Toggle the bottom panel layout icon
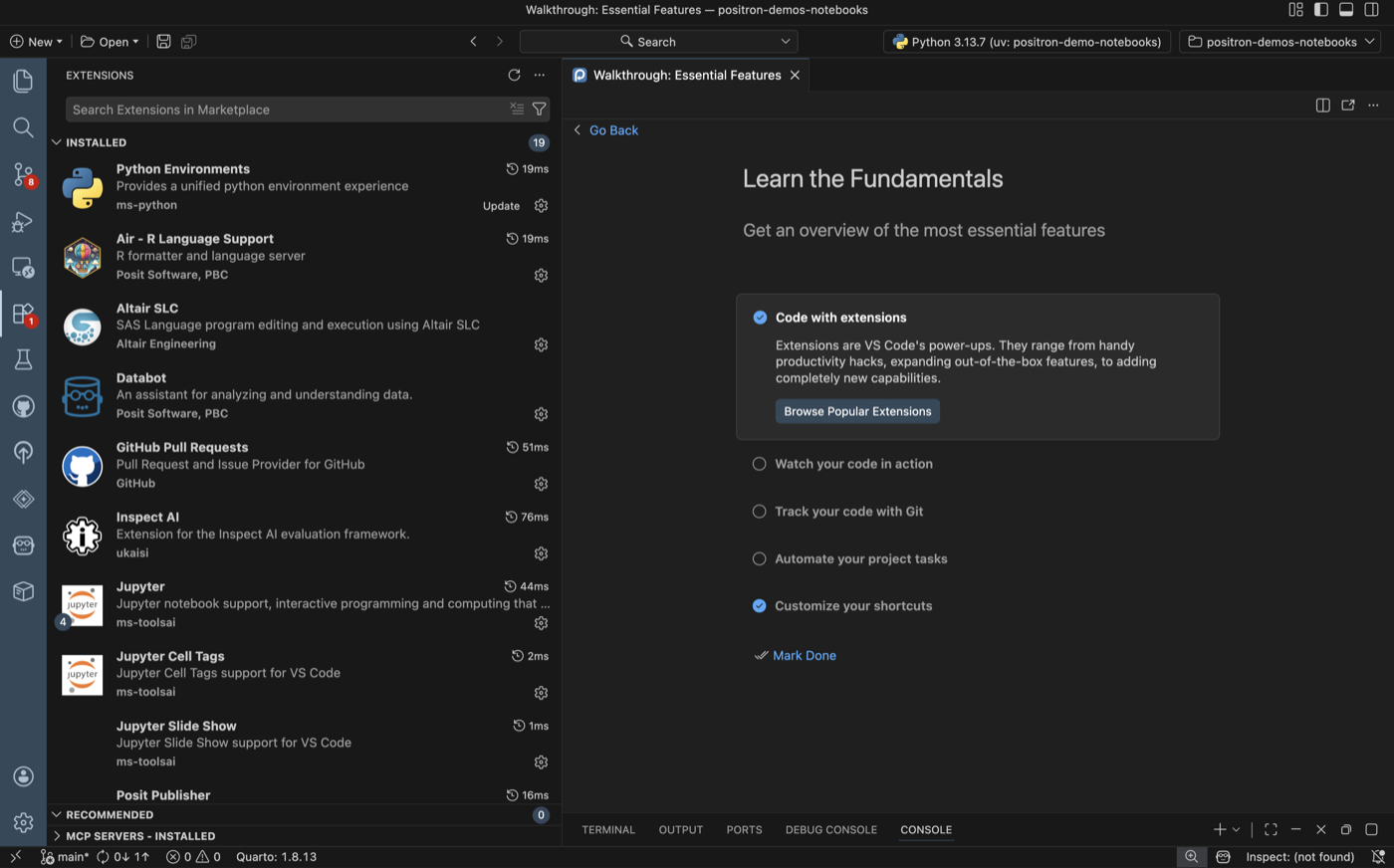 click(1345, 10)
